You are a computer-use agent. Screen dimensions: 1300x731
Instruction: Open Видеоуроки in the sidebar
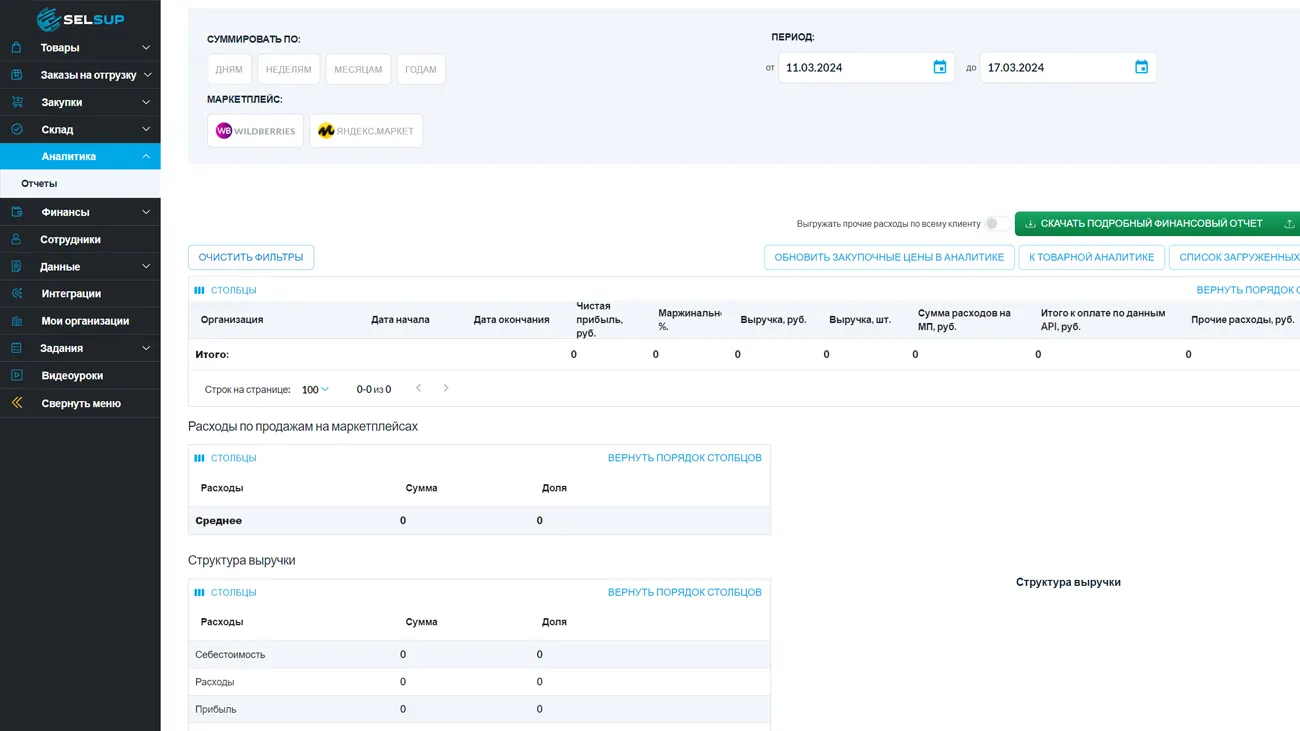click(x=72, y=376)
